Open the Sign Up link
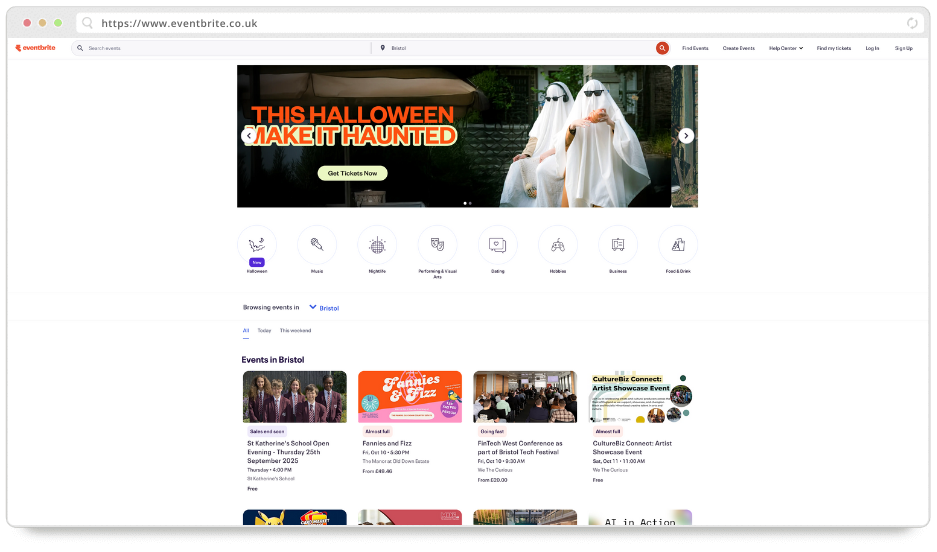 coord(903,48)
